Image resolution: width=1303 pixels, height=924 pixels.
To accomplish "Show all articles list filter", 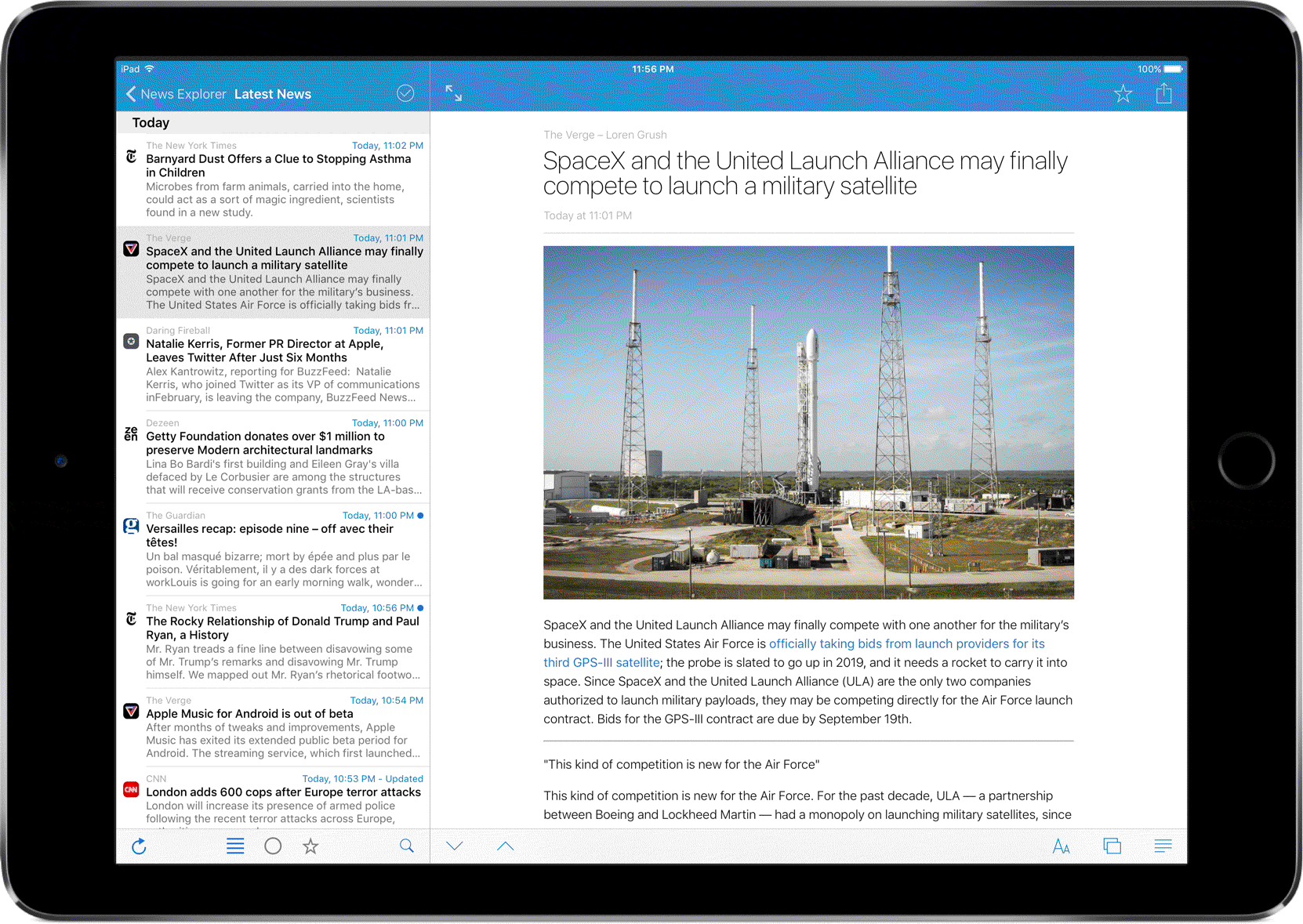I will (x=235, y=846).
